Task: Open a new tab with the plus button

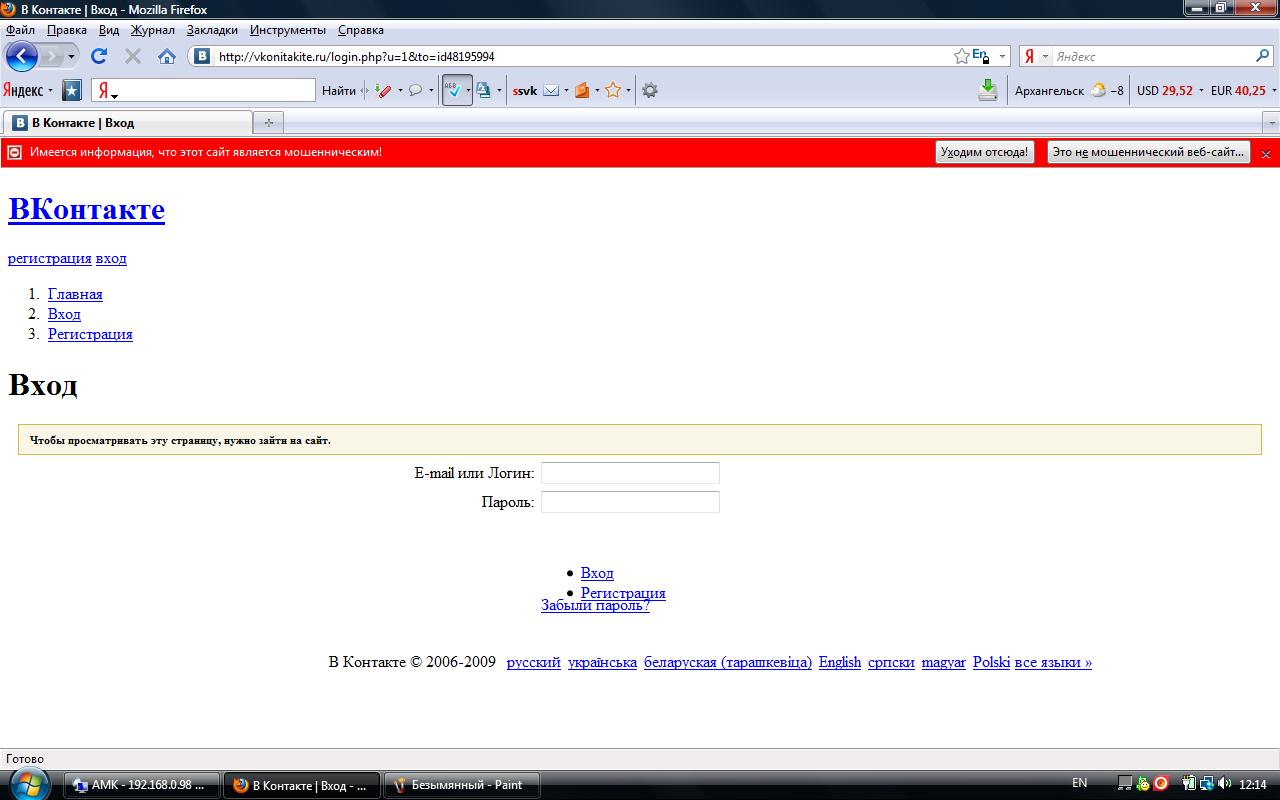Action: 268,123
